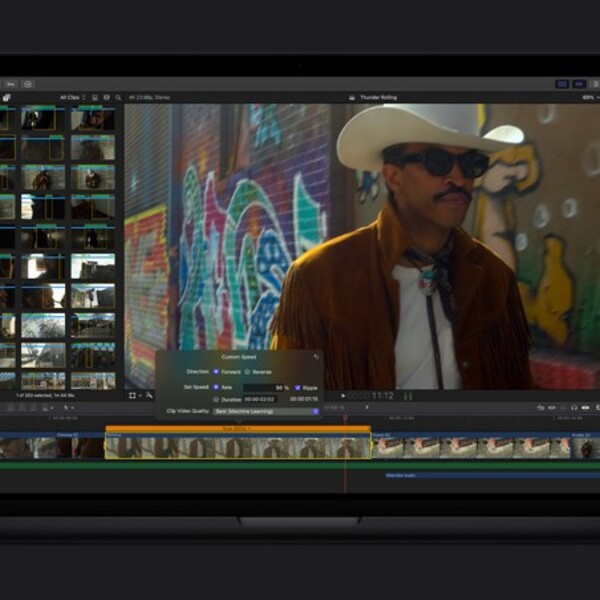This screenshot has height=600, width=600.
Task: Toggle the Ripple checkbox
Action: [297, 388]
